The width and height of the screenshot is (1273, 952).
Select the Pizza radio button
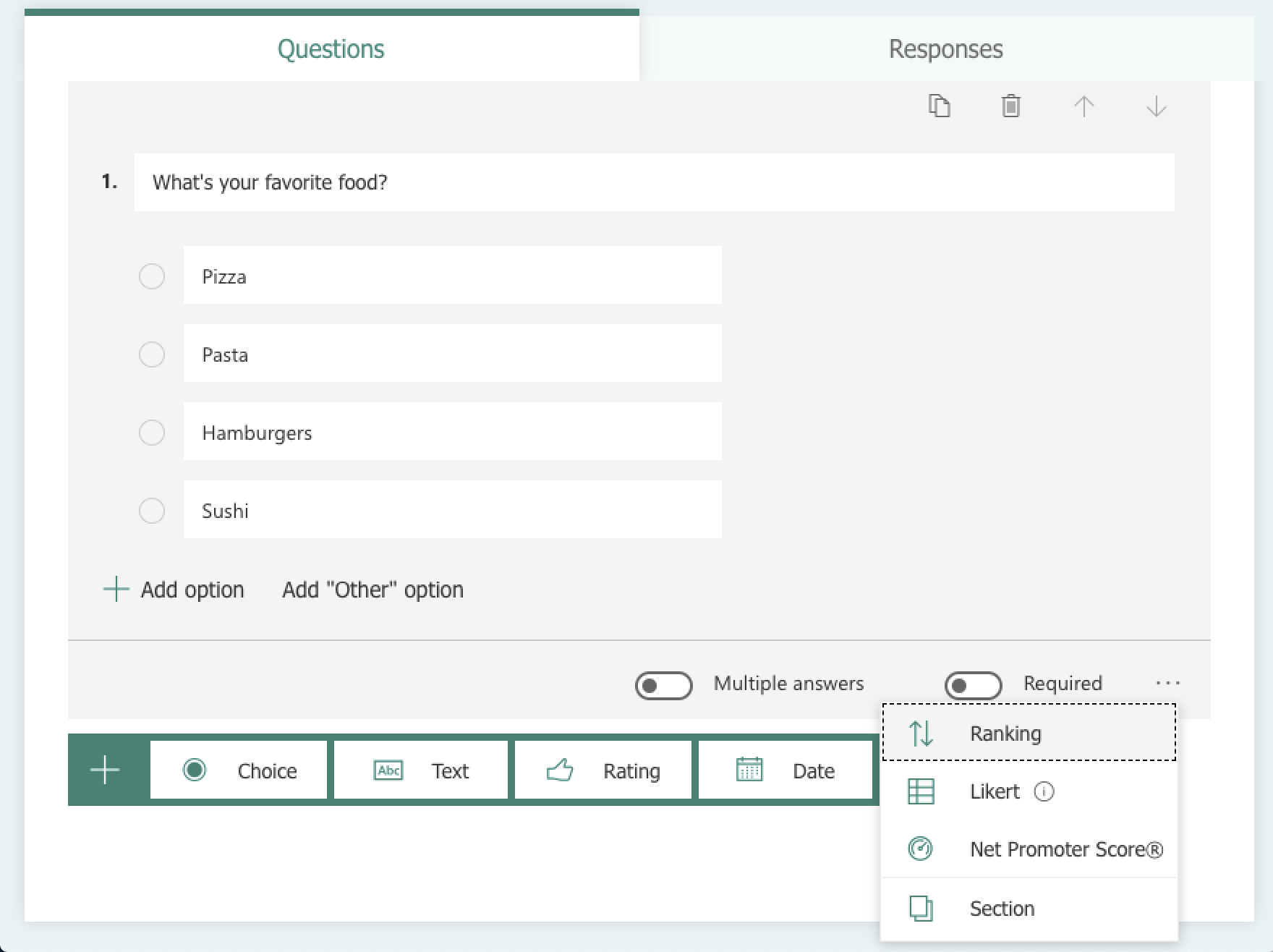pyautogui.click(x=152, y=276)
